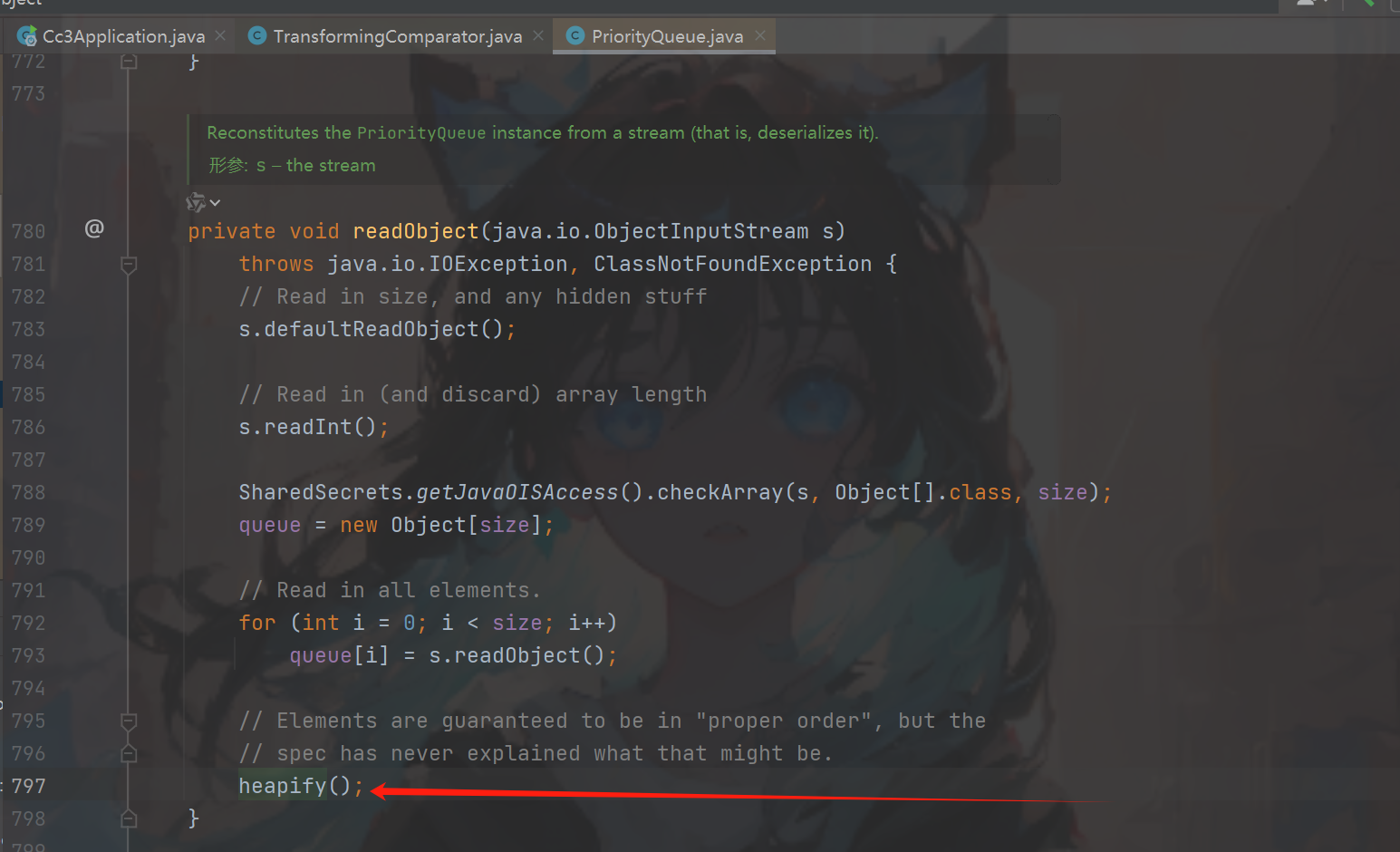Switch to the Cc3Application.java tab
Screen dimensions: 1400x852
(123, 36)
